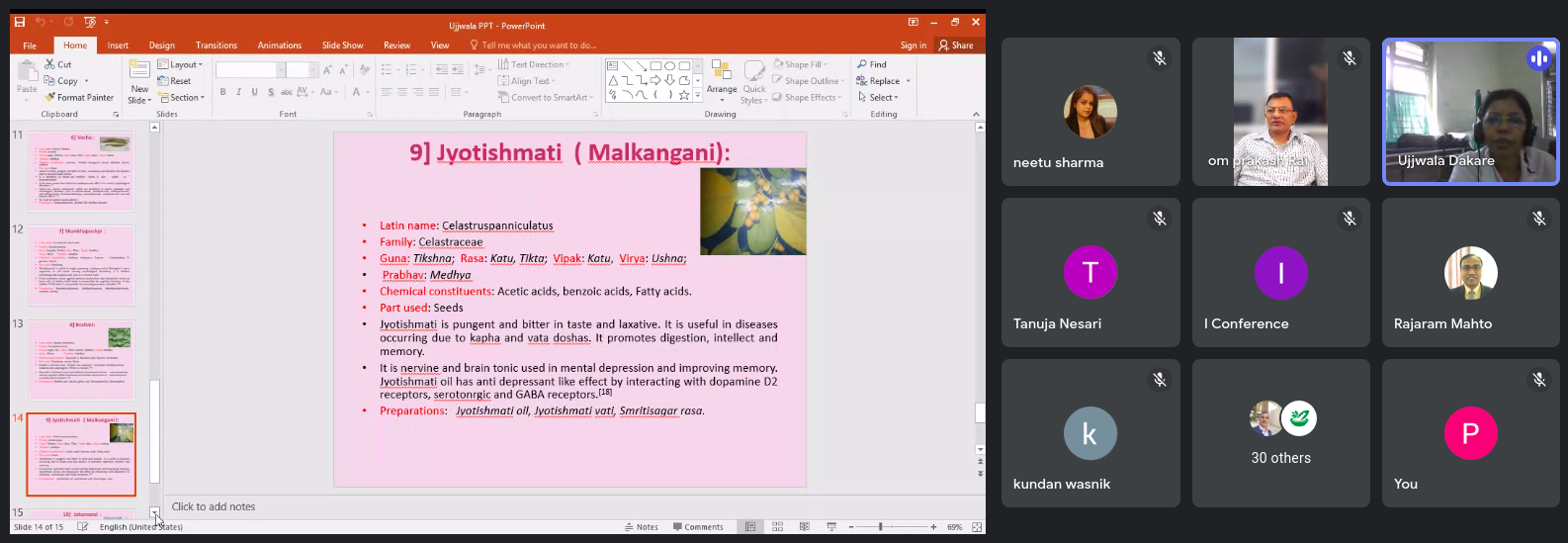The image size is (1568, 543).
Task: Toggle Bold formatting
Action: pyautogui.click(x=223, y=92)
